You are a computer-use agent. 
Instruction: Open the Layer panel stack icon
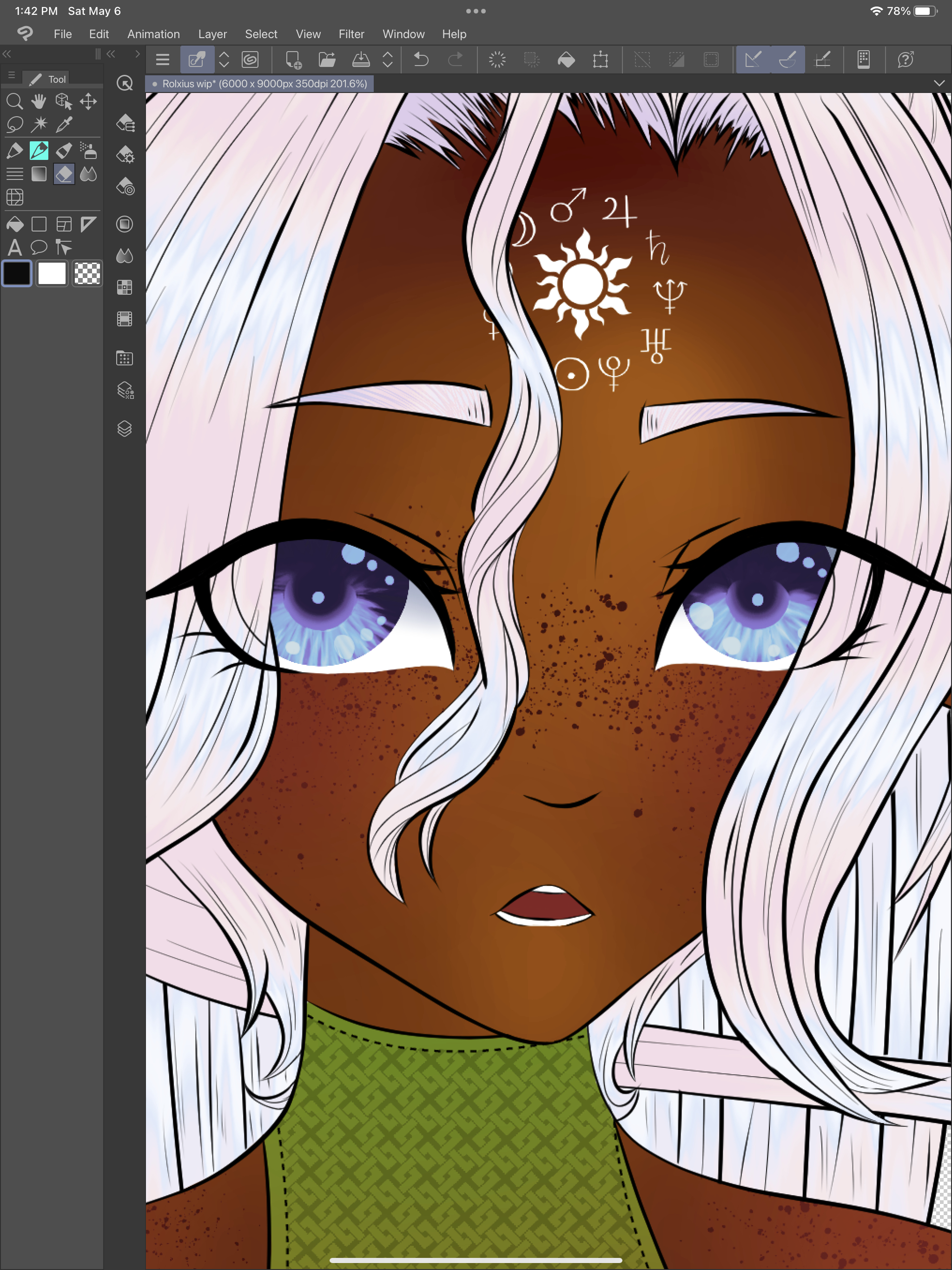(125, 429)
